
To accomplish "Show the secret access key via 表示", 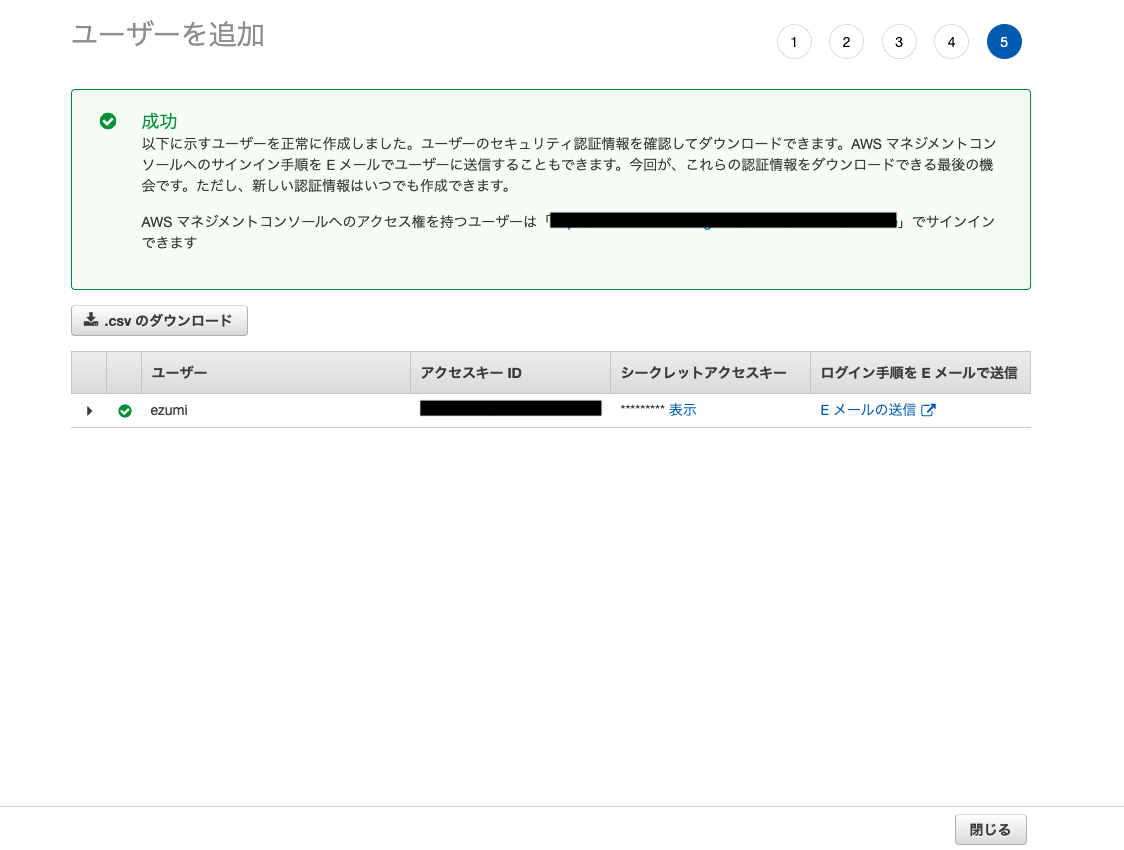I will click(682, 410).
